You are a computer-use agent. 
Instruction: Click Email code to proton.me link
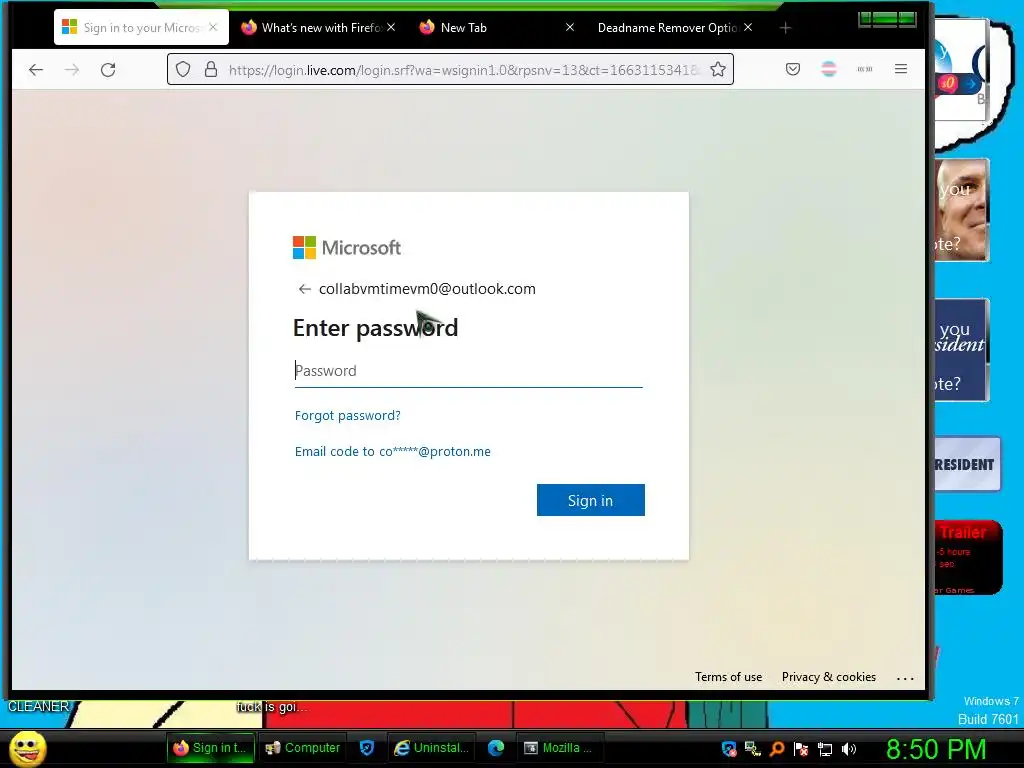pyautogui.click(x=392, y=451)
